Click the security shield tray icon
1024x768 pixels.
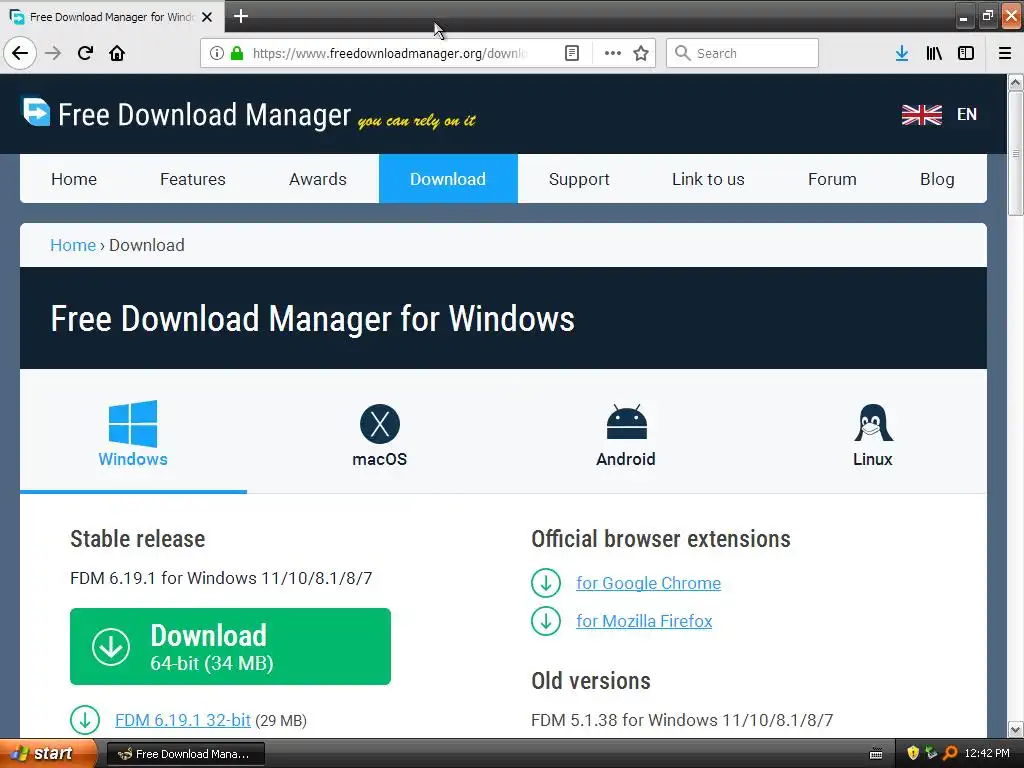click(x=913, y=754)
